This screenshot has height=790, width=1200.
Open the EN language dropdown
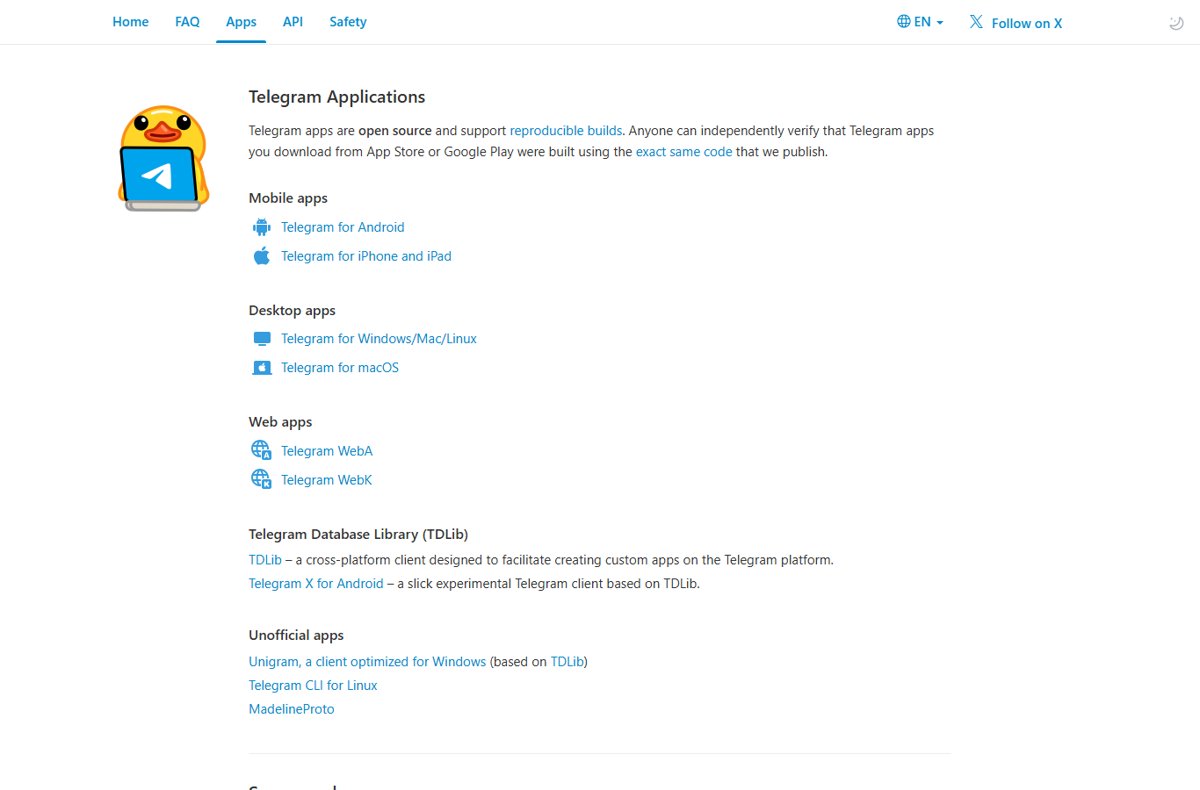pyautogui.click(x=920, y=21)
